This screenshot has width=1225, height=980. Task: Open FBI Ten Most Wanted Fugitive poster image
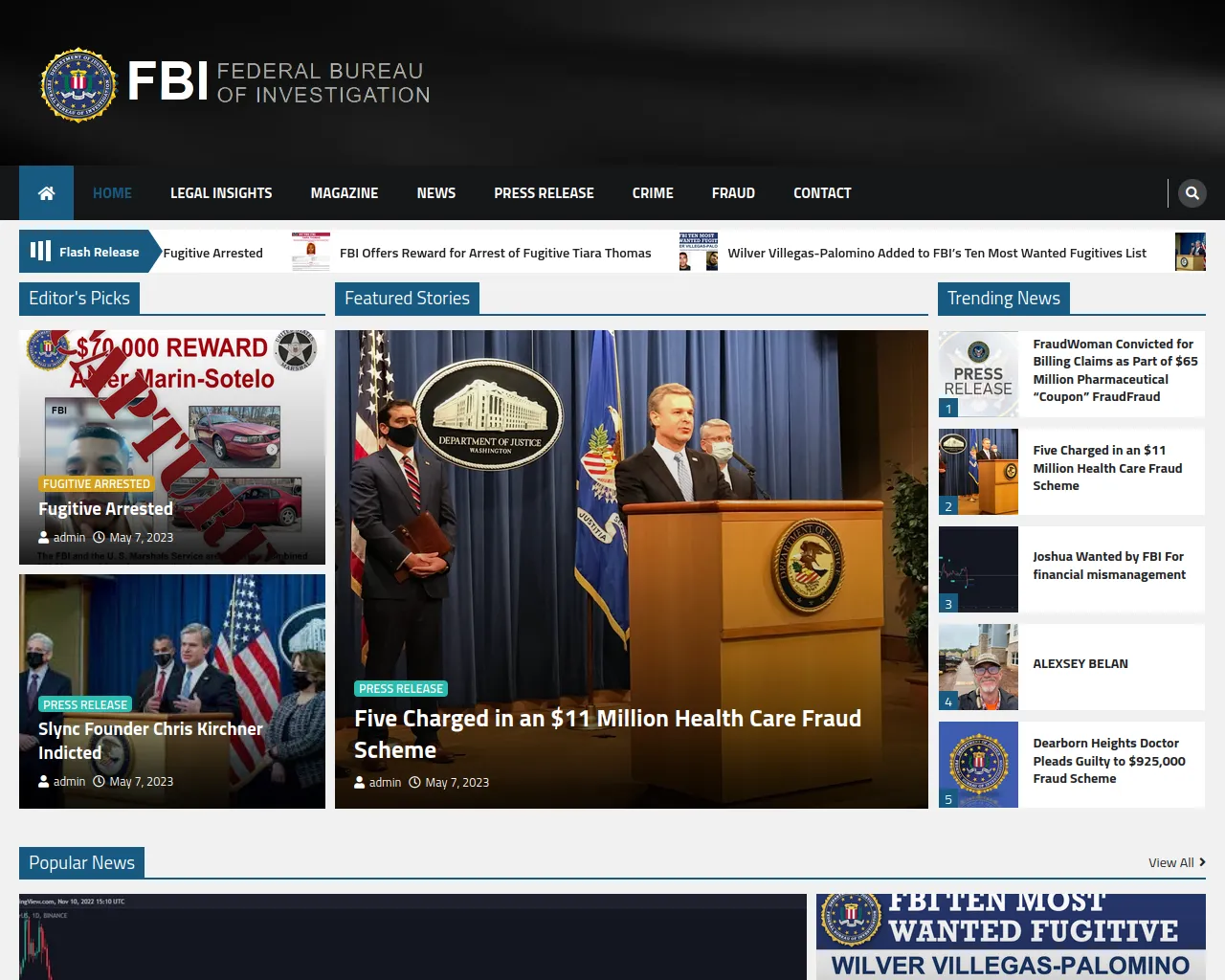[1011, 937]
